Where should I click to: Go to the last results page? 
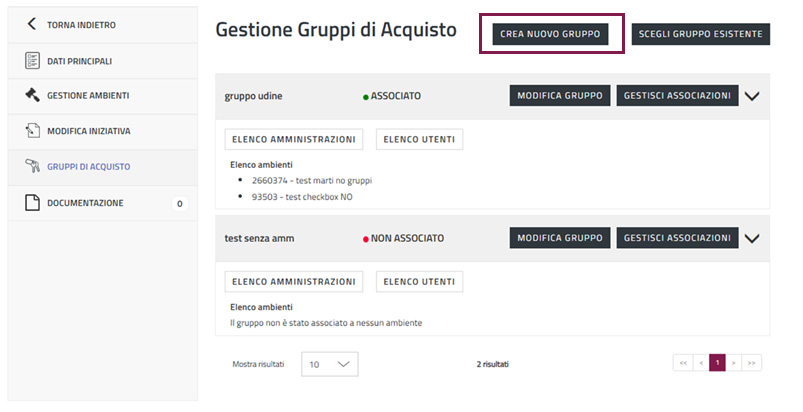pyautogui.click(x=752, y=363)
